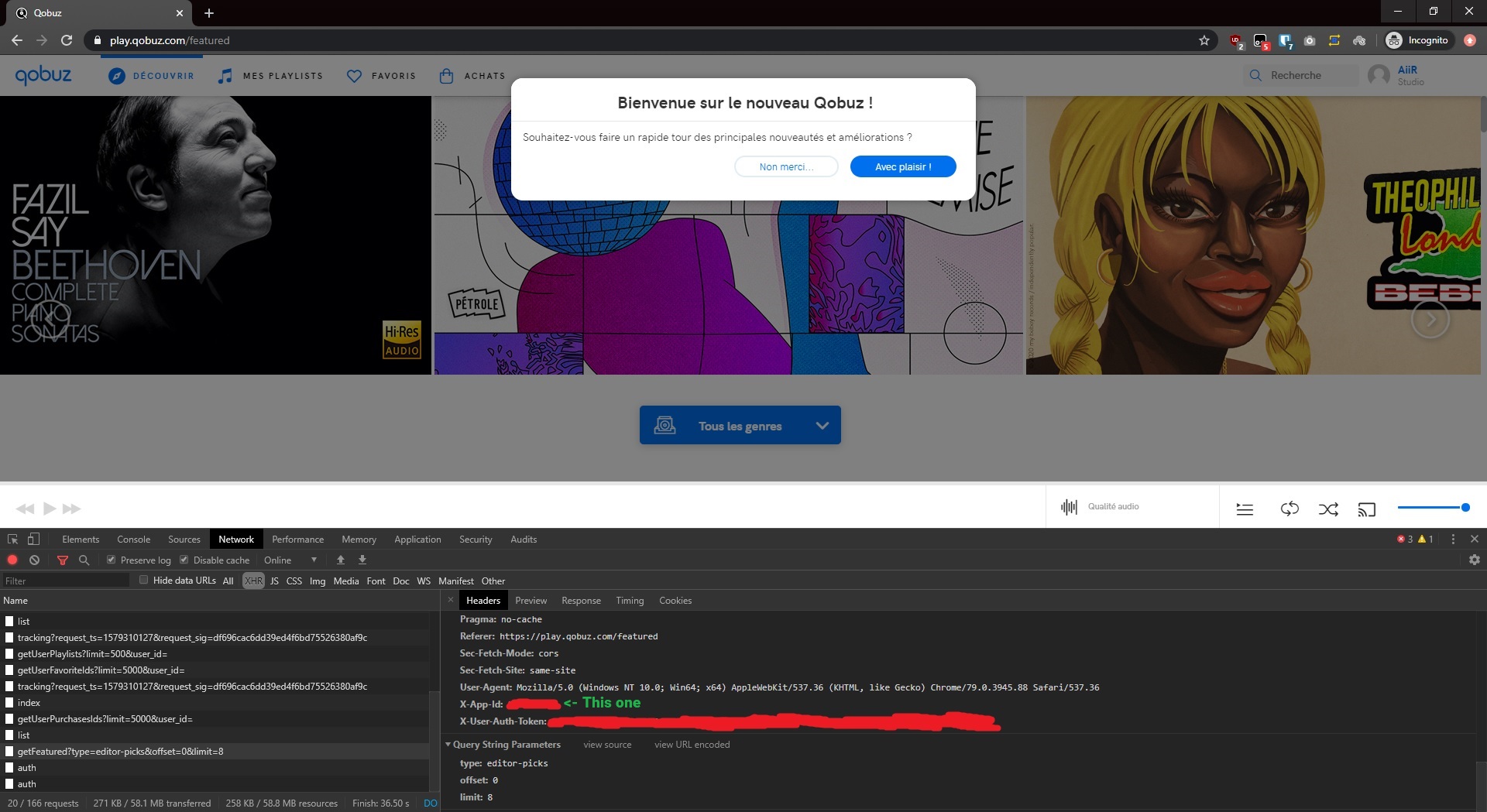Enable repeat mode

coord(1290,509)
